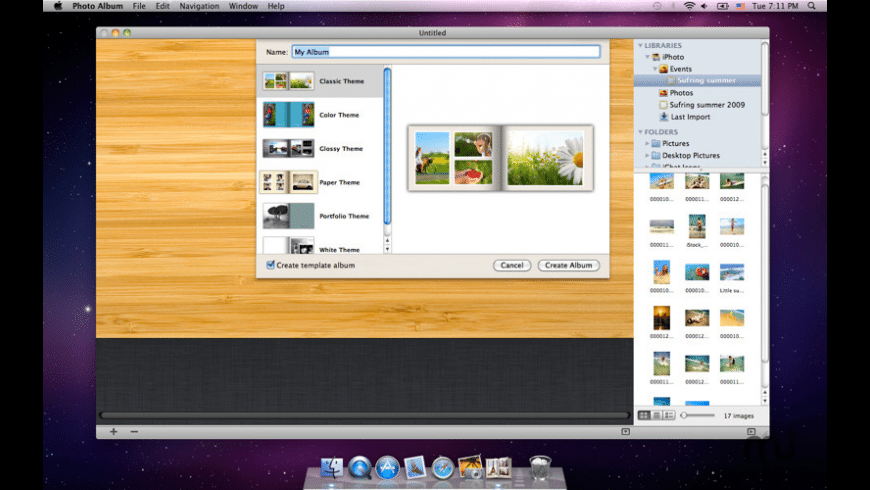This screenshot has height=490, width=870.
Task: Click the Spotlight search icon
Action: (812, 6)
